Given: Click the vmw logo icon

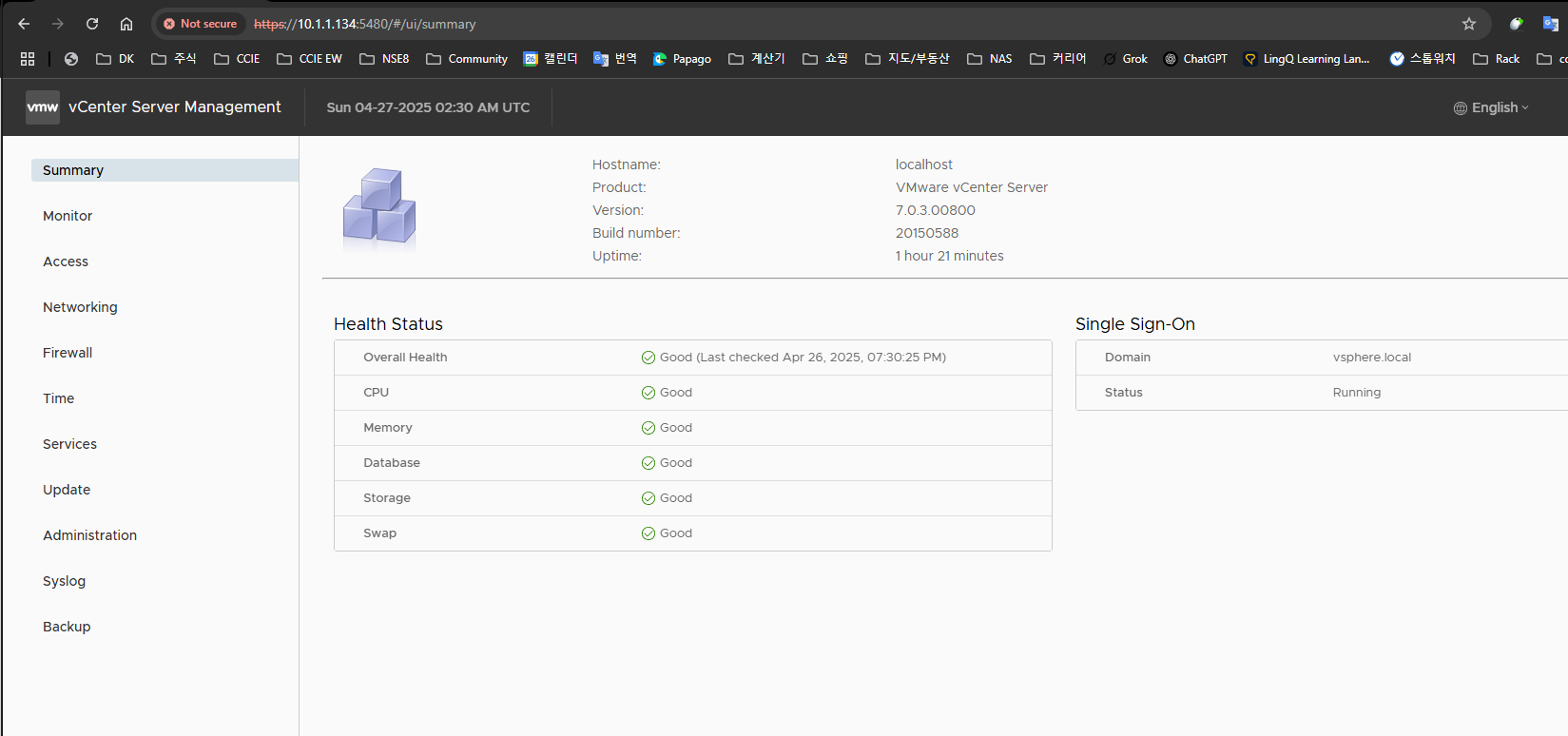Looking at the screenshot, I should pos(43,107).
